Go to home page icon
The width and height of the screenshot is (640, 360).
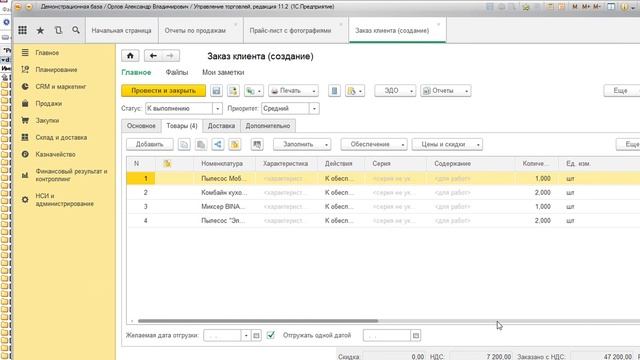tap(130, 56)
